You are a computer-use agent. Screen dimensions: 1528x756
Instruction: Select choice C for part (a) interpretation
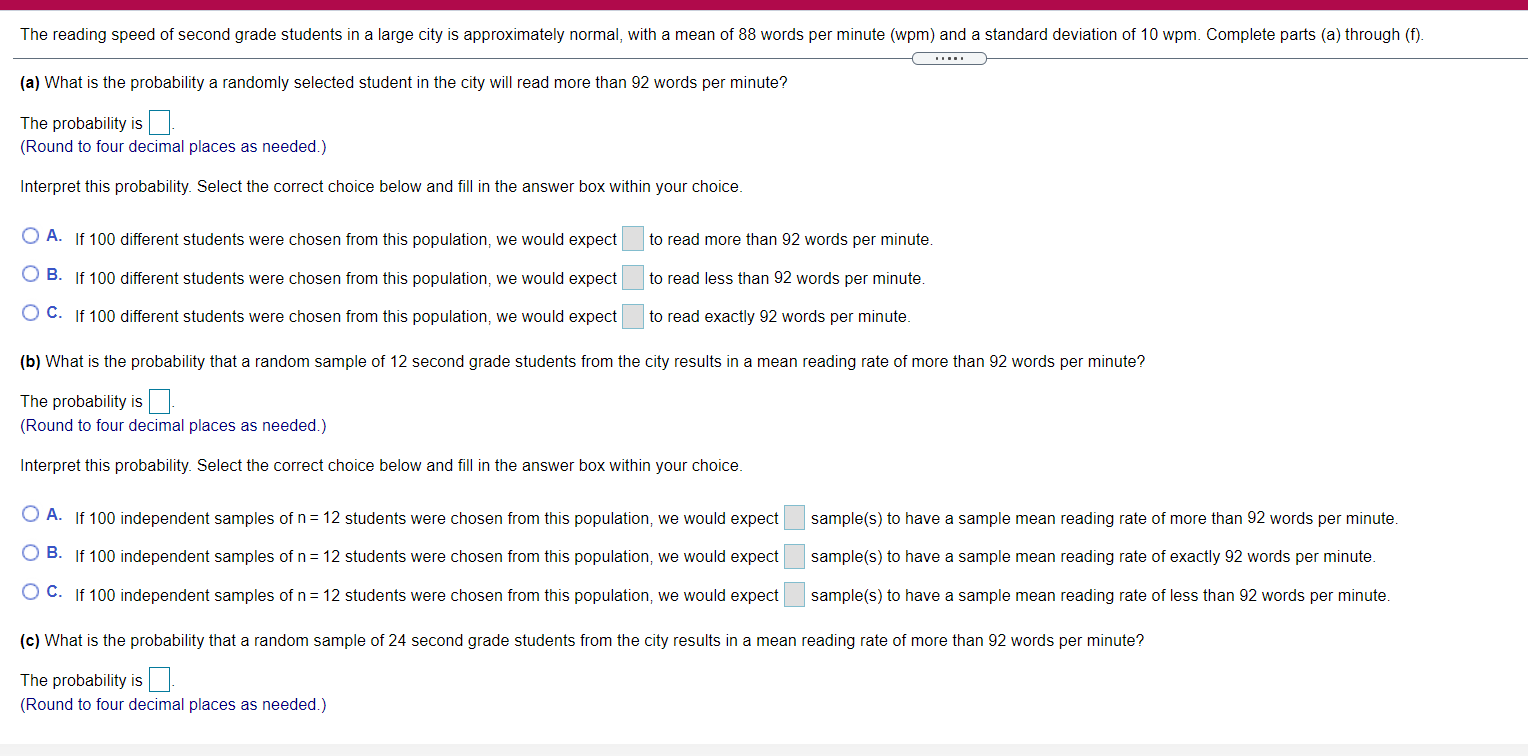(30, 312)
